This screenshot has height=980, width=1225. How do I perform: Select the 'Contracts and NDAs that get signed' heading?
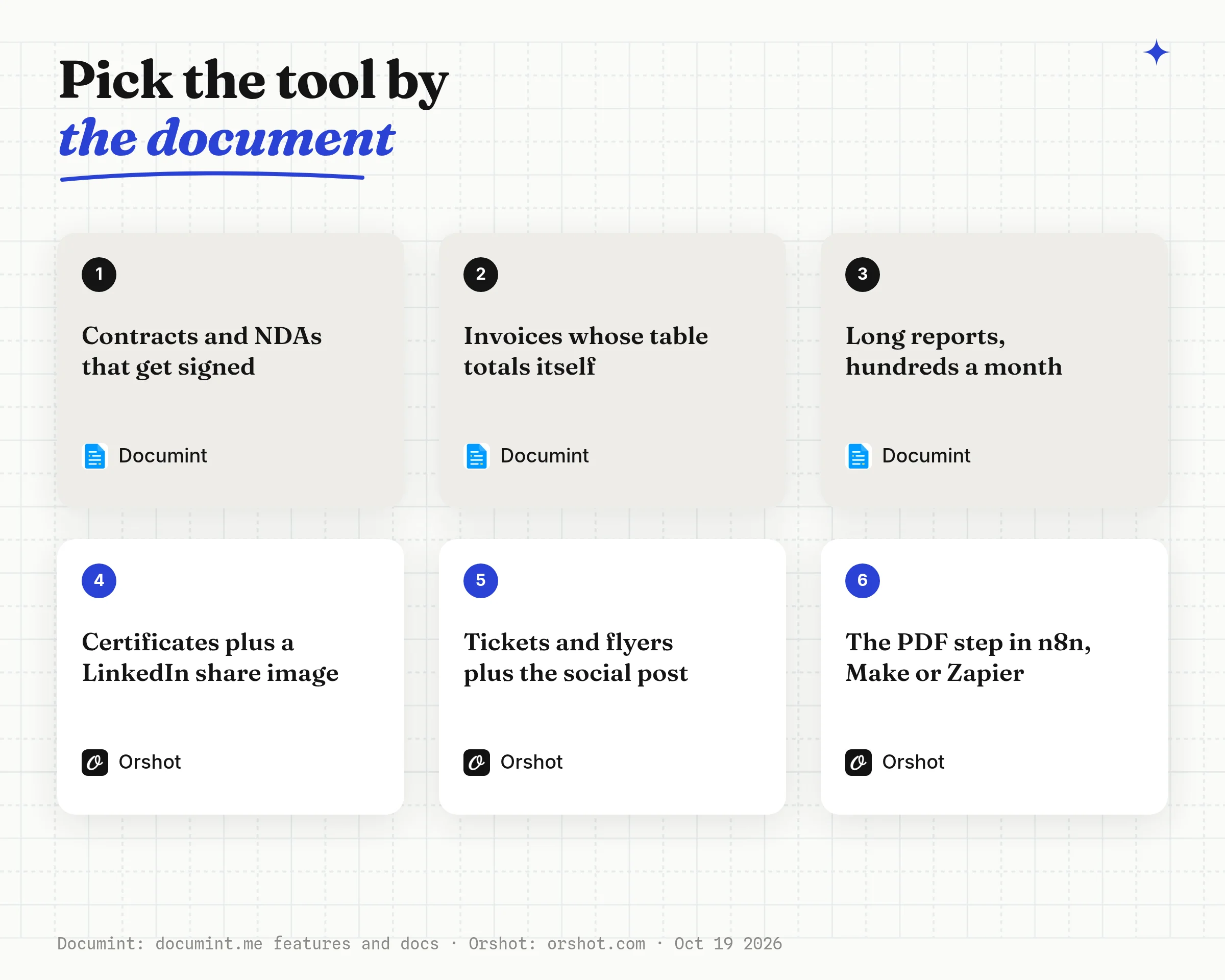coord(202,351)
